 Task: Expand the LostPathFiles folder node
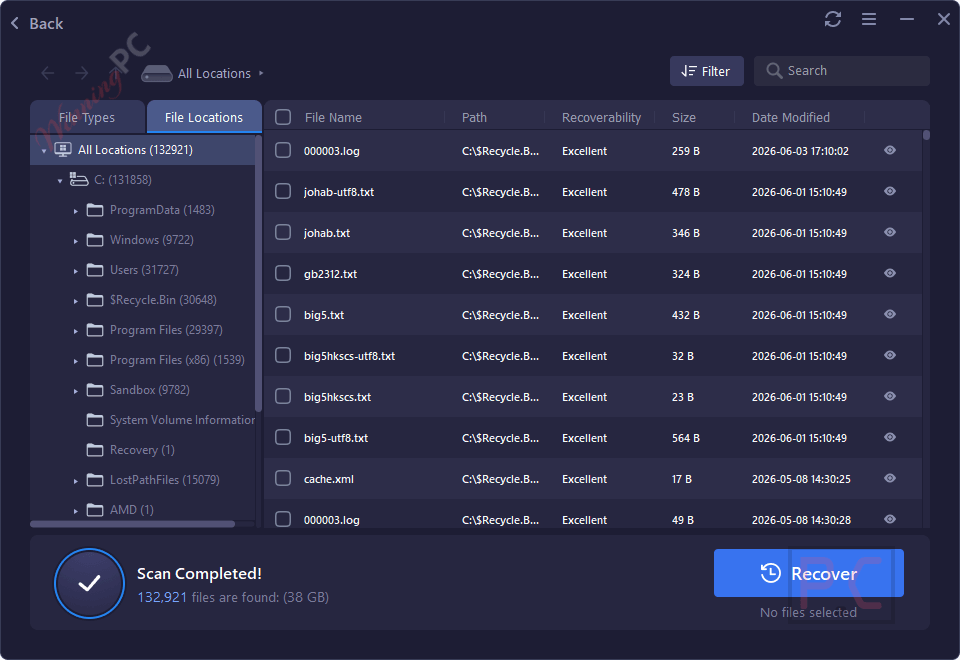(x=75, y=481)
